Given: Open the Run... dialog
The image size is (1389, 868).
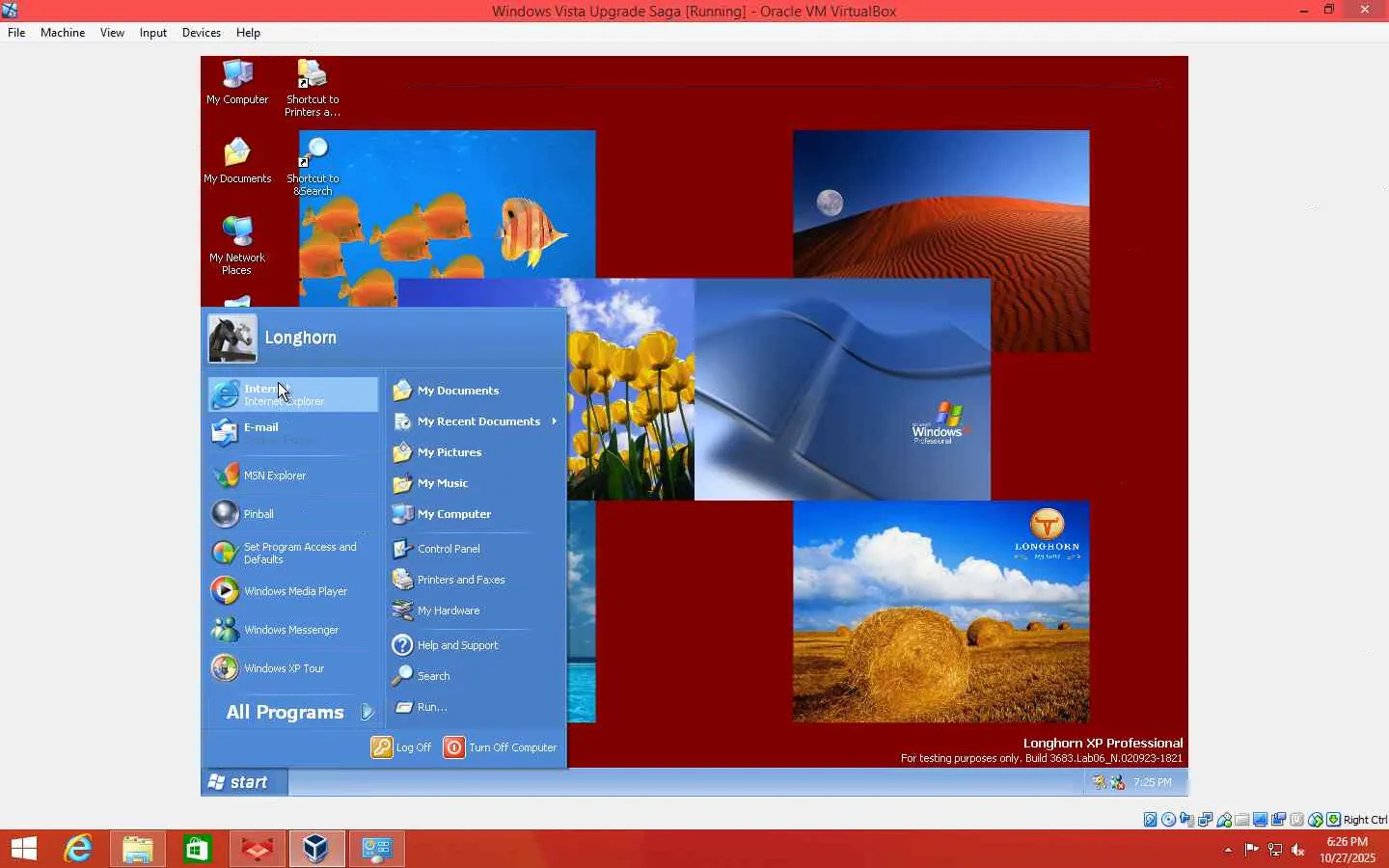Looking at the screenshot, I should click(476, 707).
